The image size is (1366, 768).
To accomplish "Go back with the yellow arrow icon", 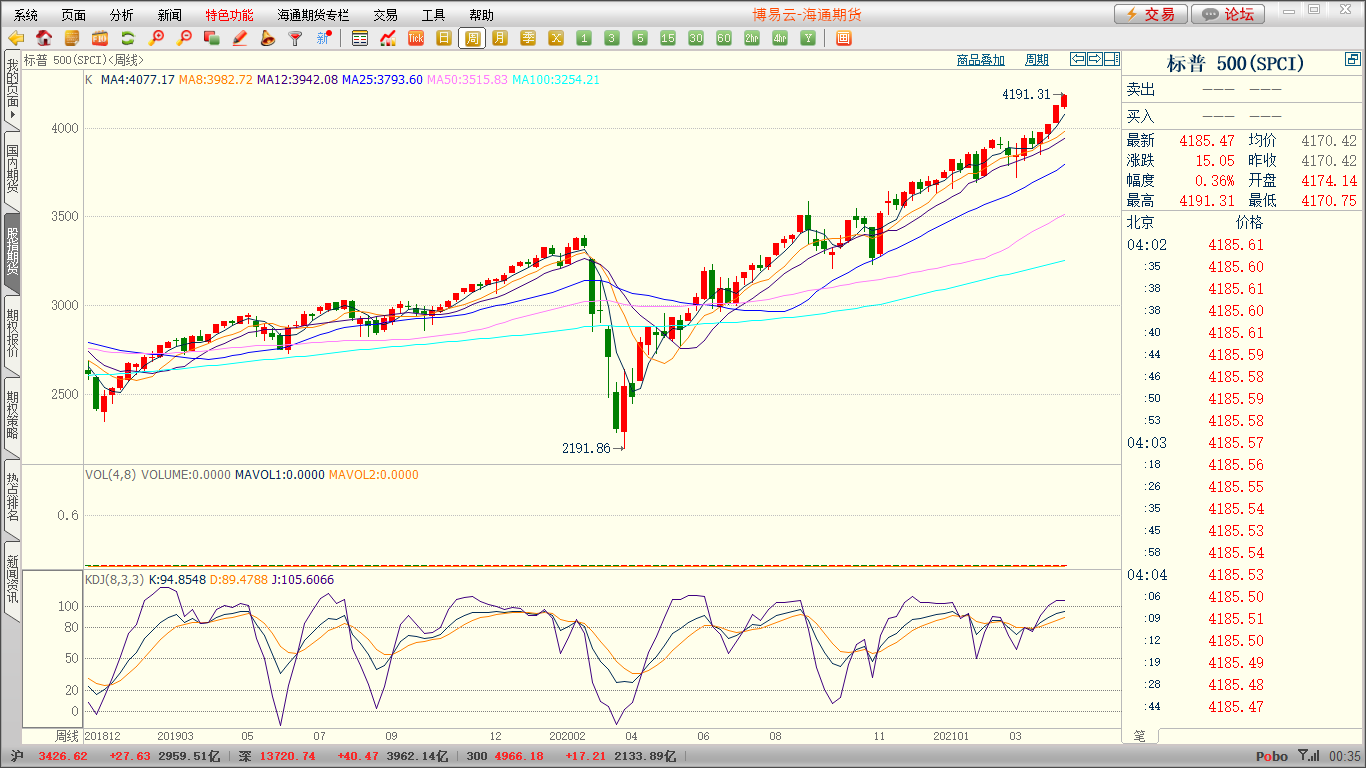I will pyautogui.click(x=16, y=38).
